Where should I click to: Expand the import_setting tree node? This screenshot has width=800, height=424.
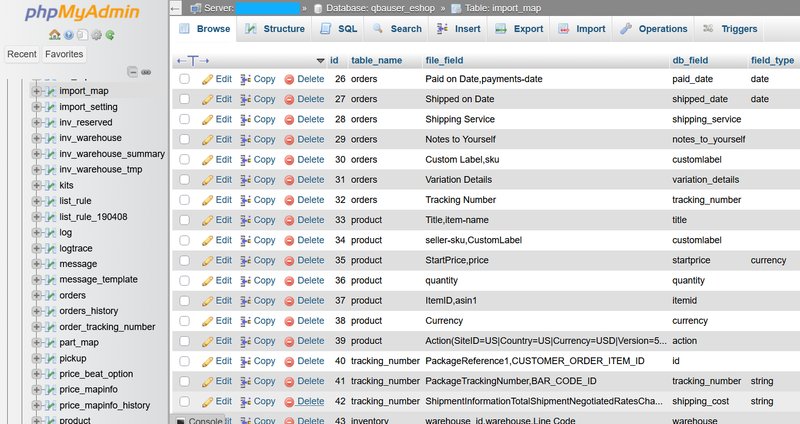pos(37,107)
